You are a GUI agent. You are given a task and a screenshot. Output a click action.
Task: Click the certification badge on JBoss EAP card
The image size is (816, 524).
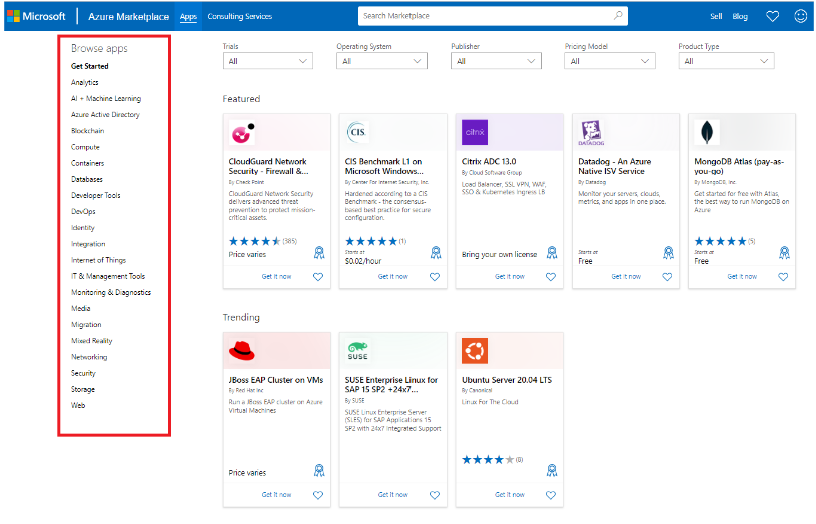click(319, 471)
